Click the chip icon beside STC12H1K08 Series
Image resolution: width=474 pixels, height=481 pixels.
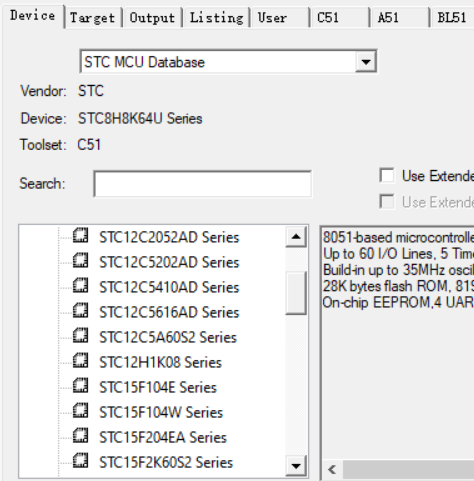[x=81, y=360]
